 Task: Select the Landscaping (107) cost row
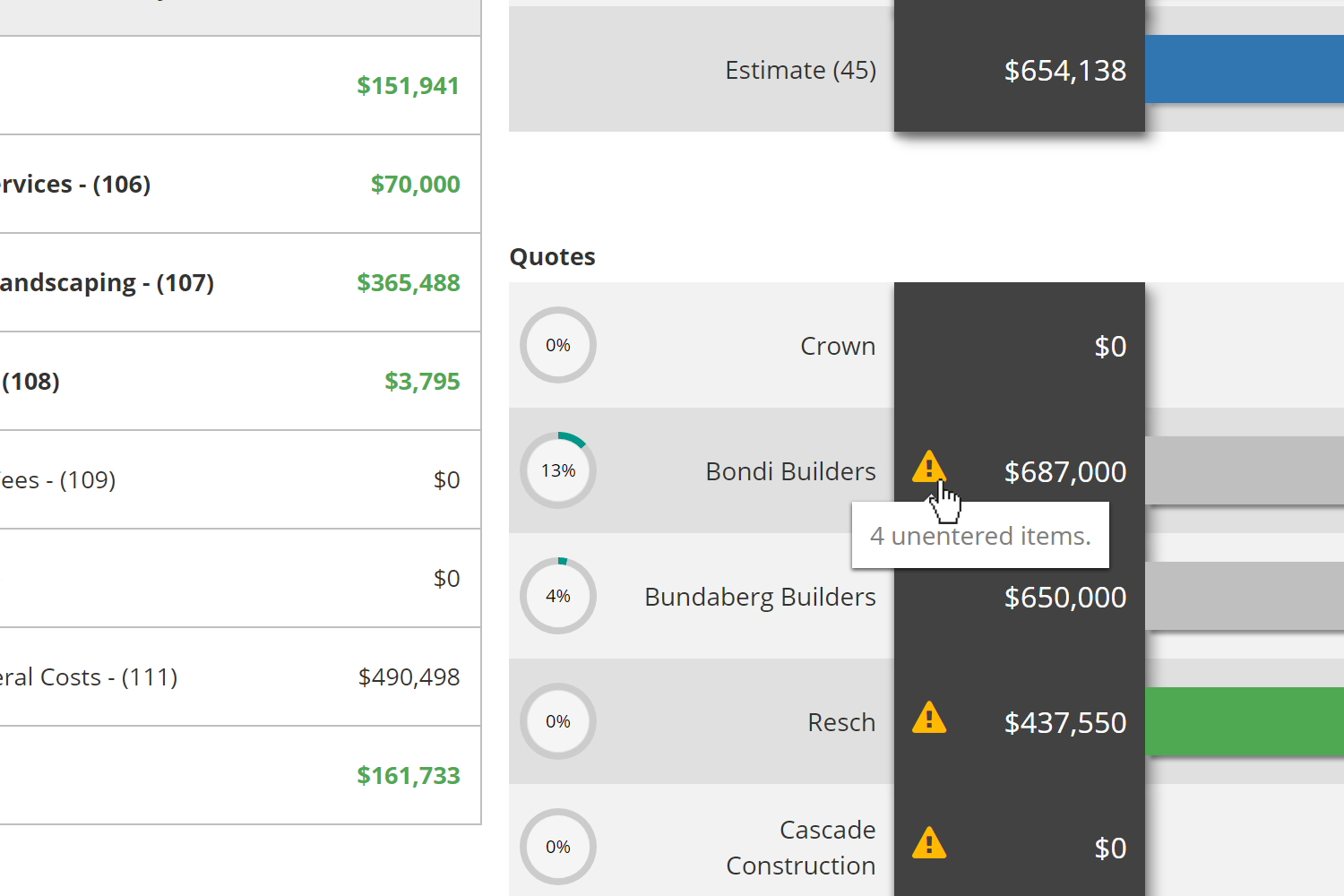pos(240,282)
